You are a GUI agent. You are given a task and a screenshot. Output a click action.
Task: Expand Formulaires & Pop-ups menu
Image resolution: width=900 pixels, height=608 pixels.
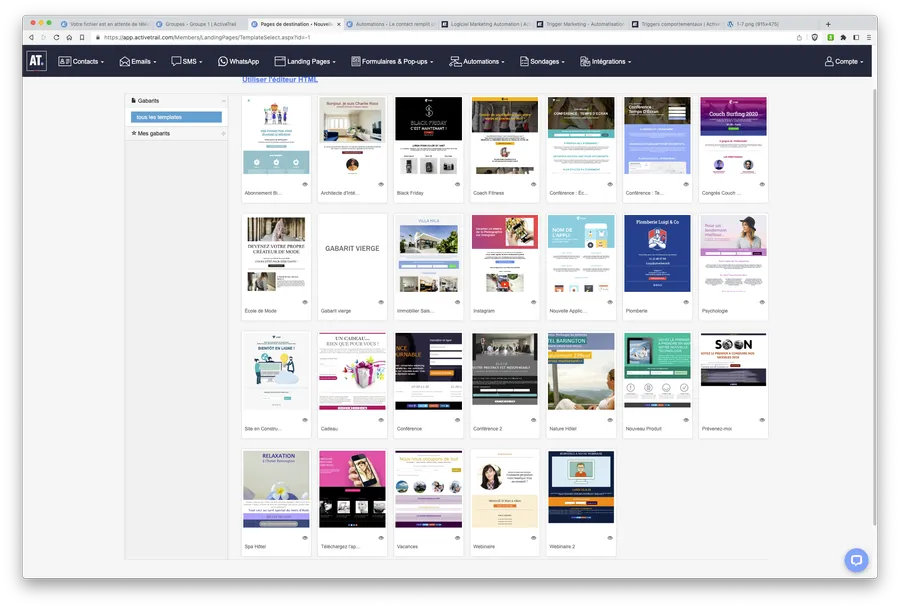(x=392, y=61)
